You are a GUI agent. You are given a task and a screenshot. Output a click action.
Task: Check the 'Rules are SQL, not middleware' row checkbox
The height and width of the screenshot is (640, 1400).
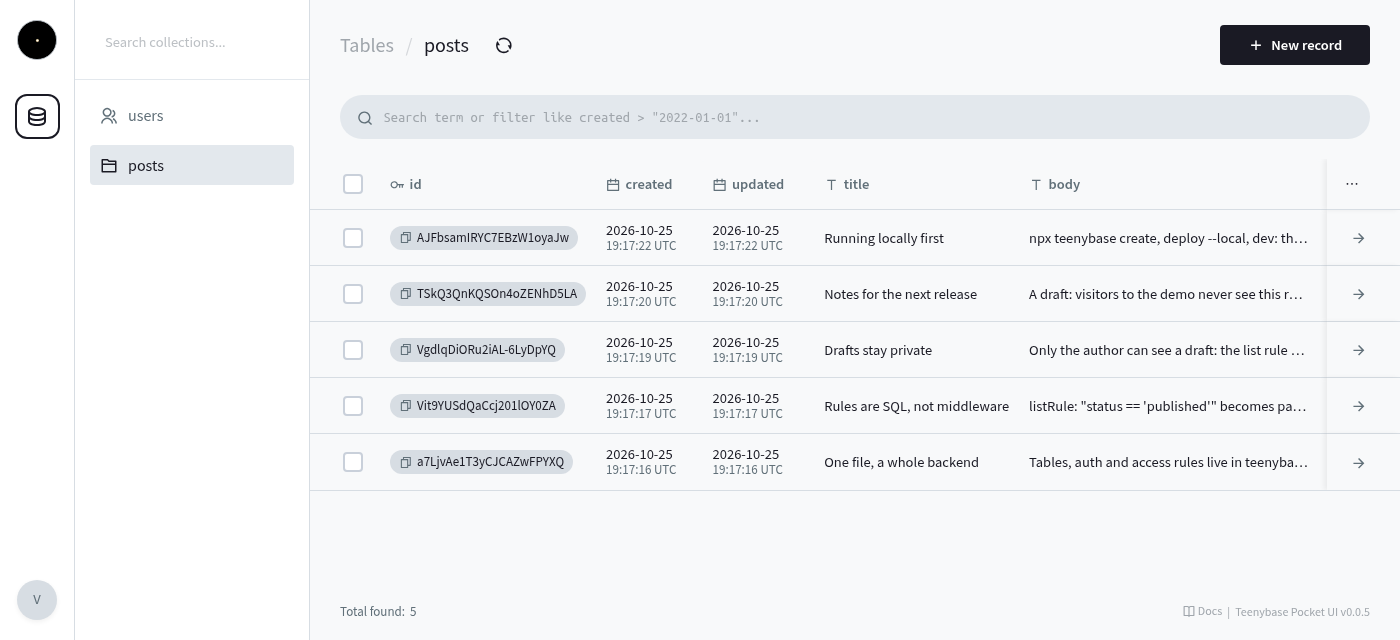click(353, 406)
